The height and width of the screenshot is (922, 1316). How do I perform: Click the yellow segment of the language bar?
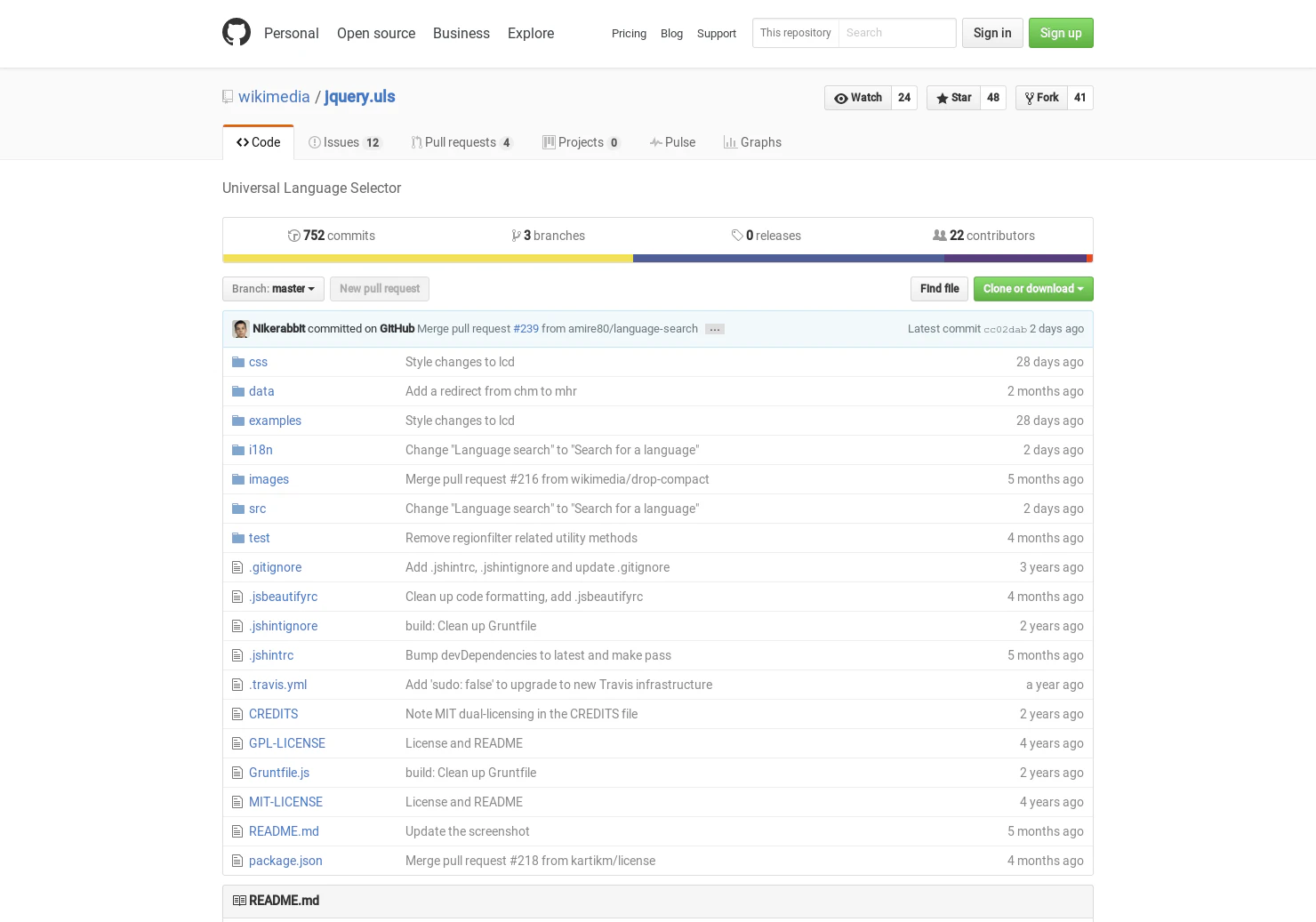click(427, 258)
